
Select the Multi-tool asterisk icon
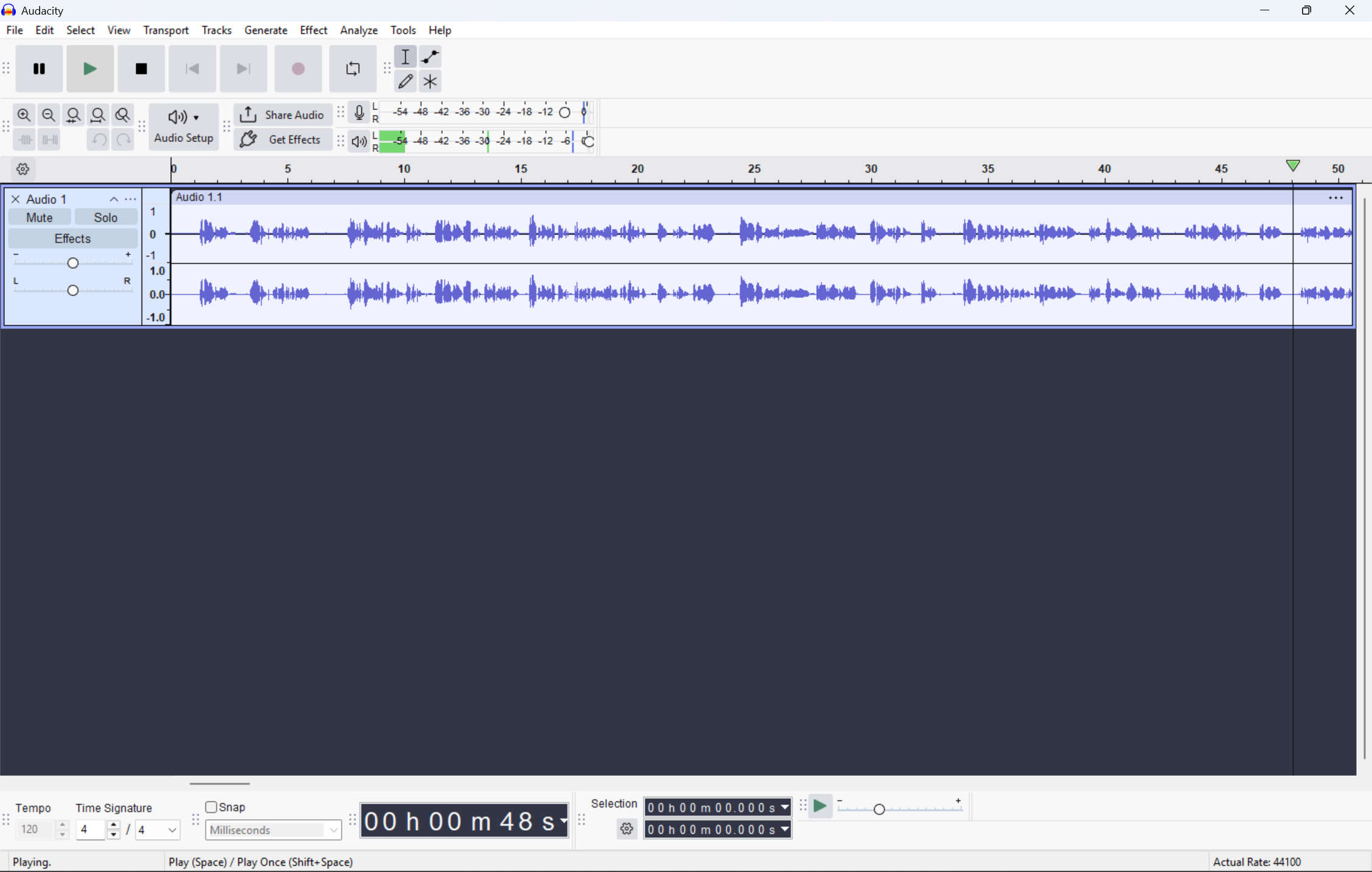coord(430,81)
